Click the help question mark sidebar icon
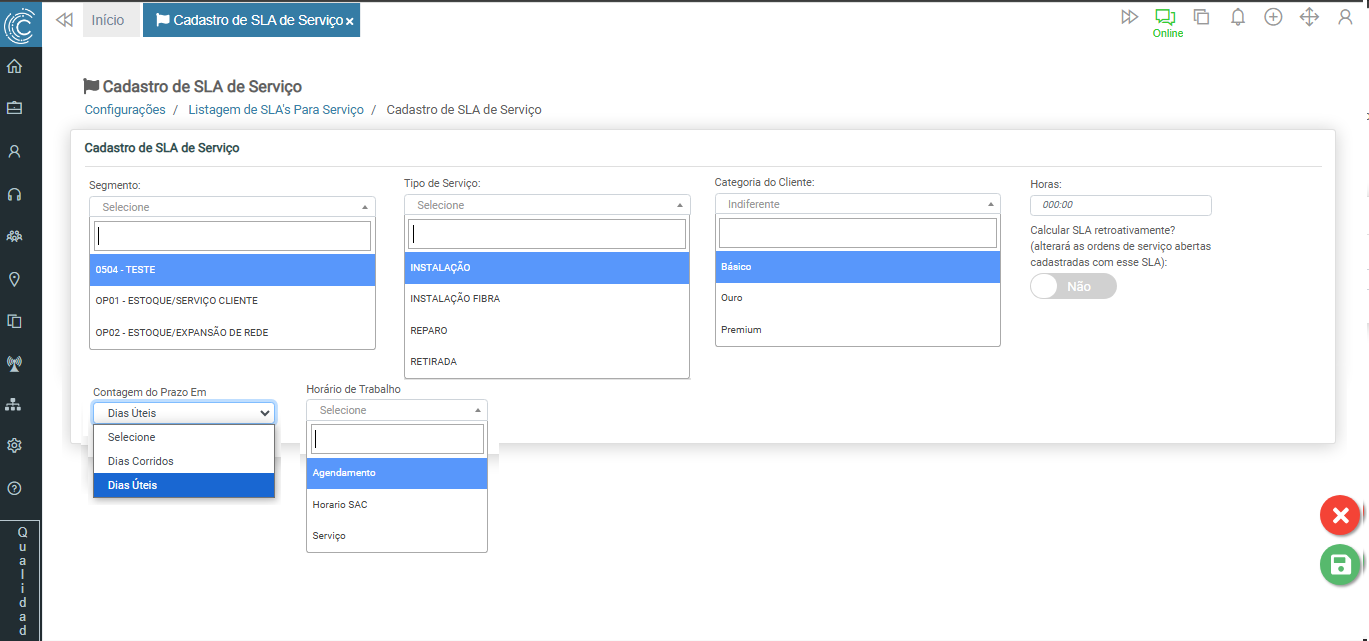1369x641 pixels. tap(14, 489)
